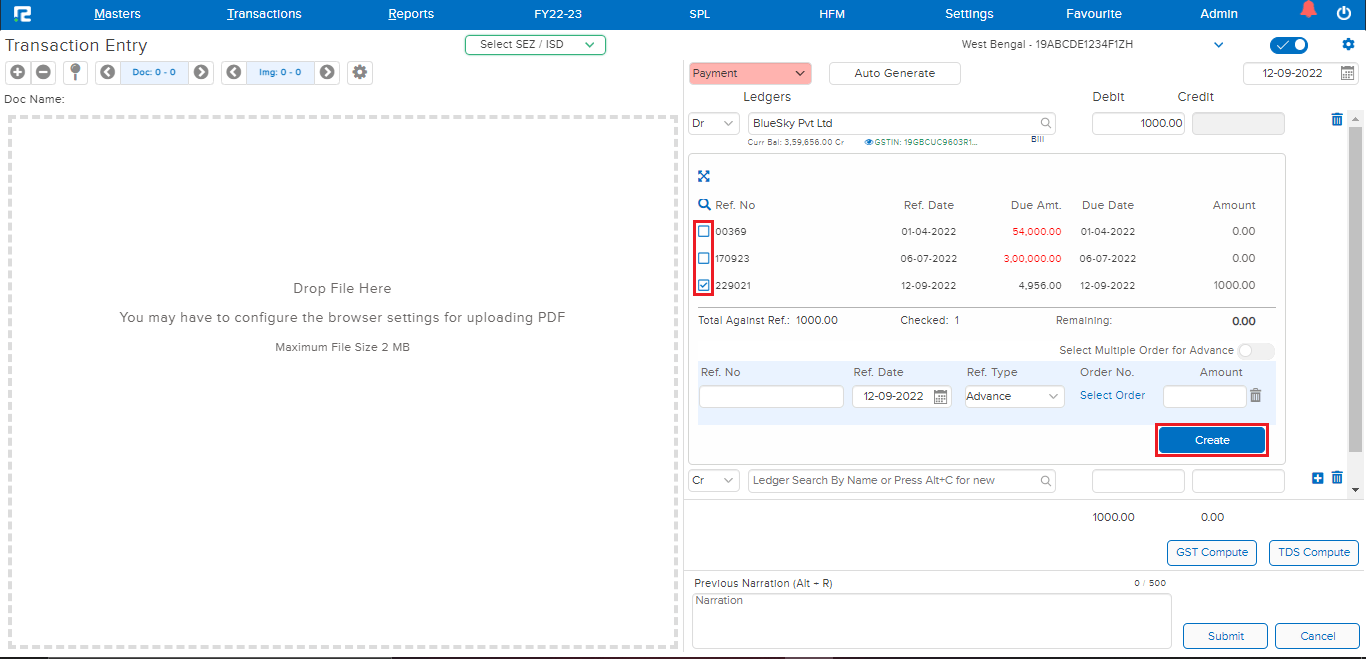1366x659 pixels.
Task: Click the zoom out minus icon
Action: [x=43, y=72]
